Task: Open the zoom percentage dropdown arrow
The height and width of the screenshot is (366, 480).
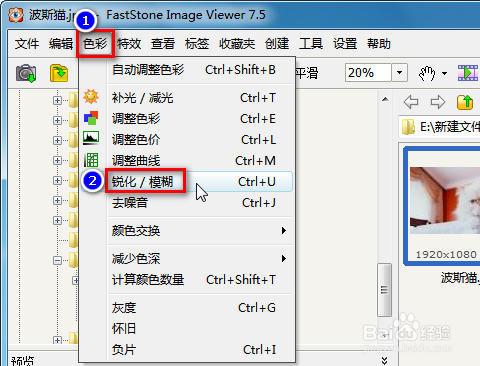Action: [x=399, y=73]
